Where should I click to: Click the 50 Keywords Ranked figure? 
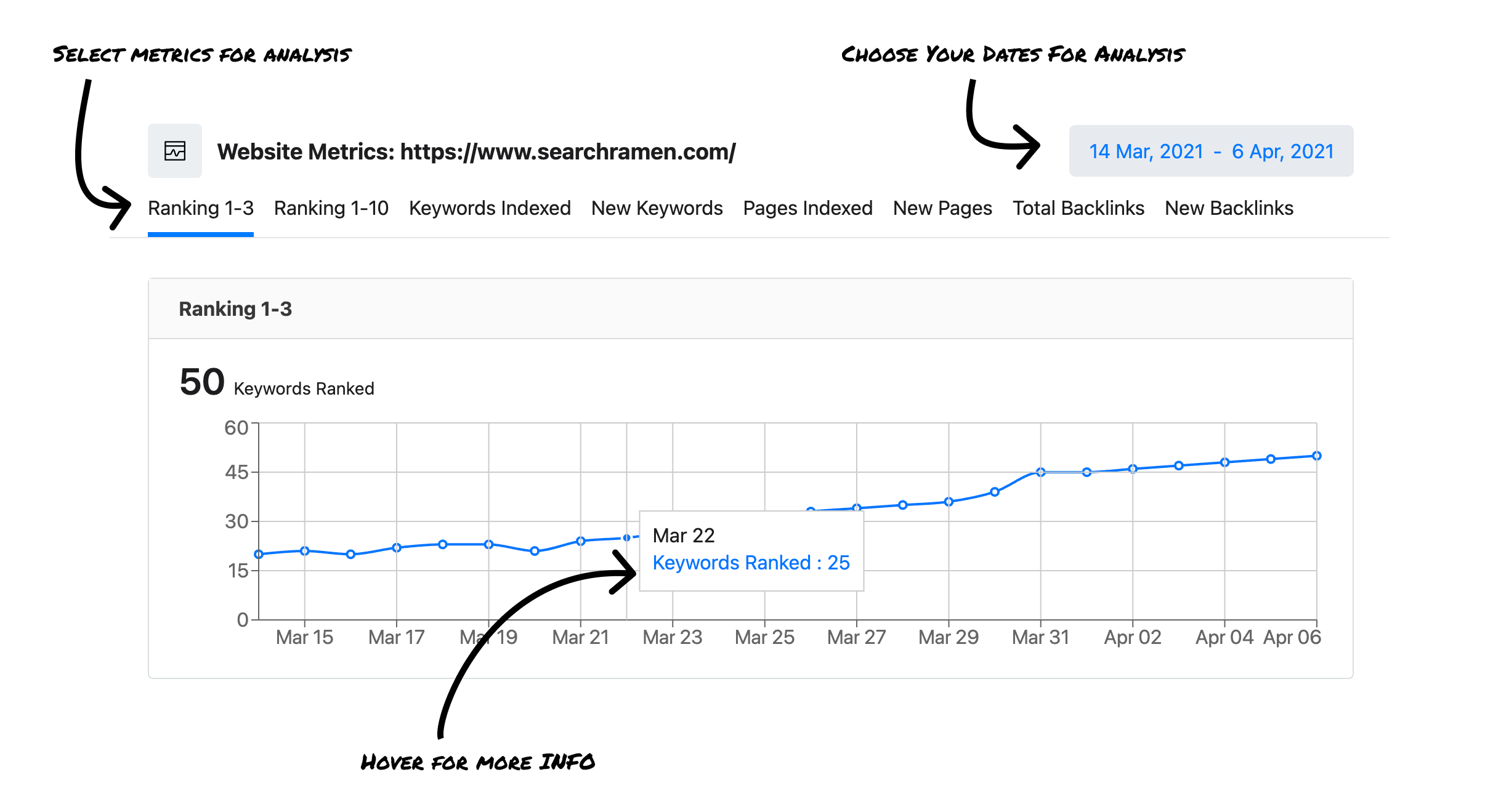(202, 382)
